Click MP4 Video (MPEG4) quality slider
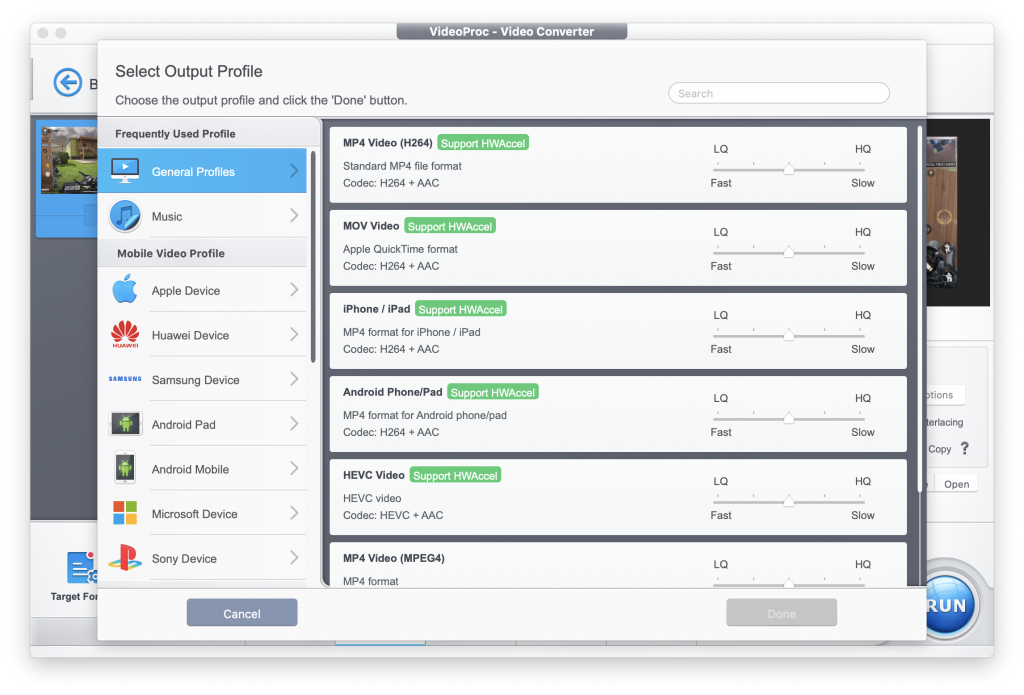Screen dimensions: 1024x695 pyautogui.click(x=789, y=583)
